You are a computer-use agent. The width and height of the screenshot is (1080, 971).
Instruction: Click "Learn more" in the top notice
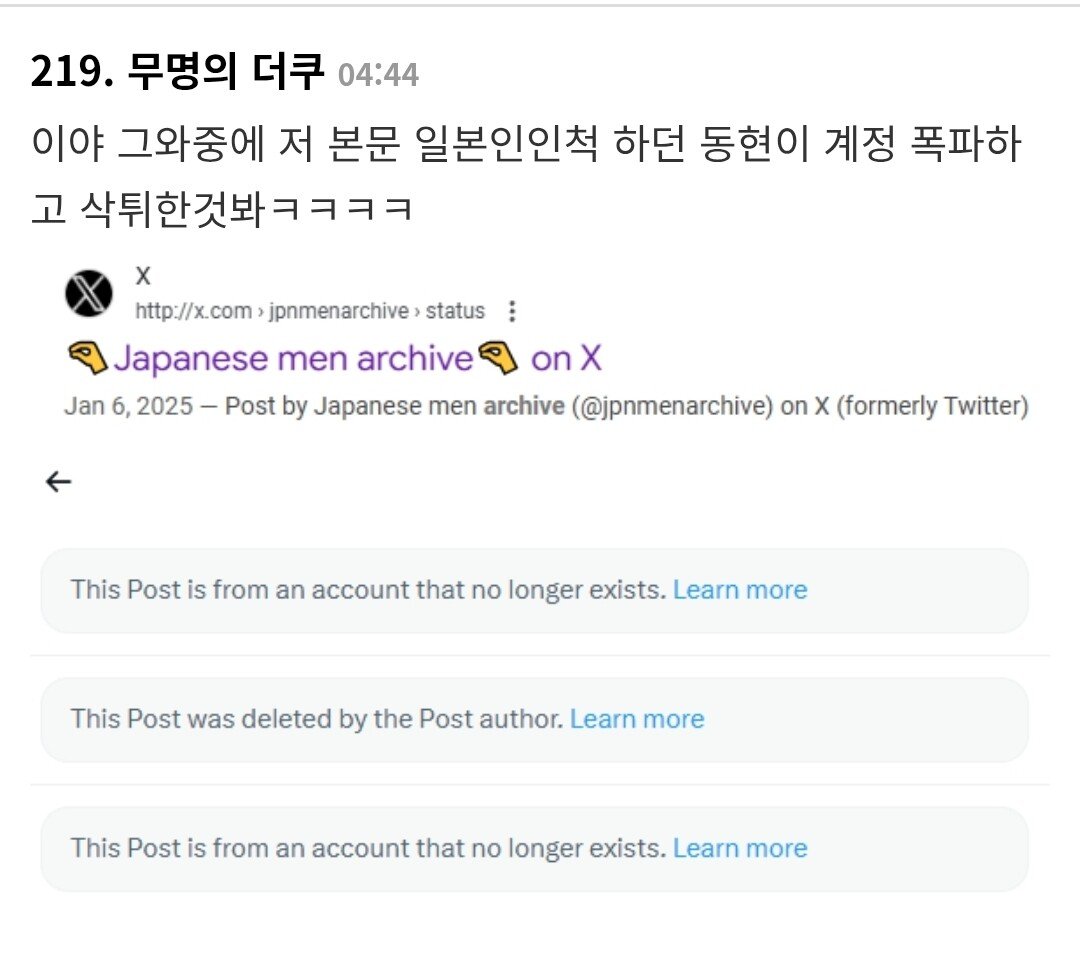click(x=739, y=590)
